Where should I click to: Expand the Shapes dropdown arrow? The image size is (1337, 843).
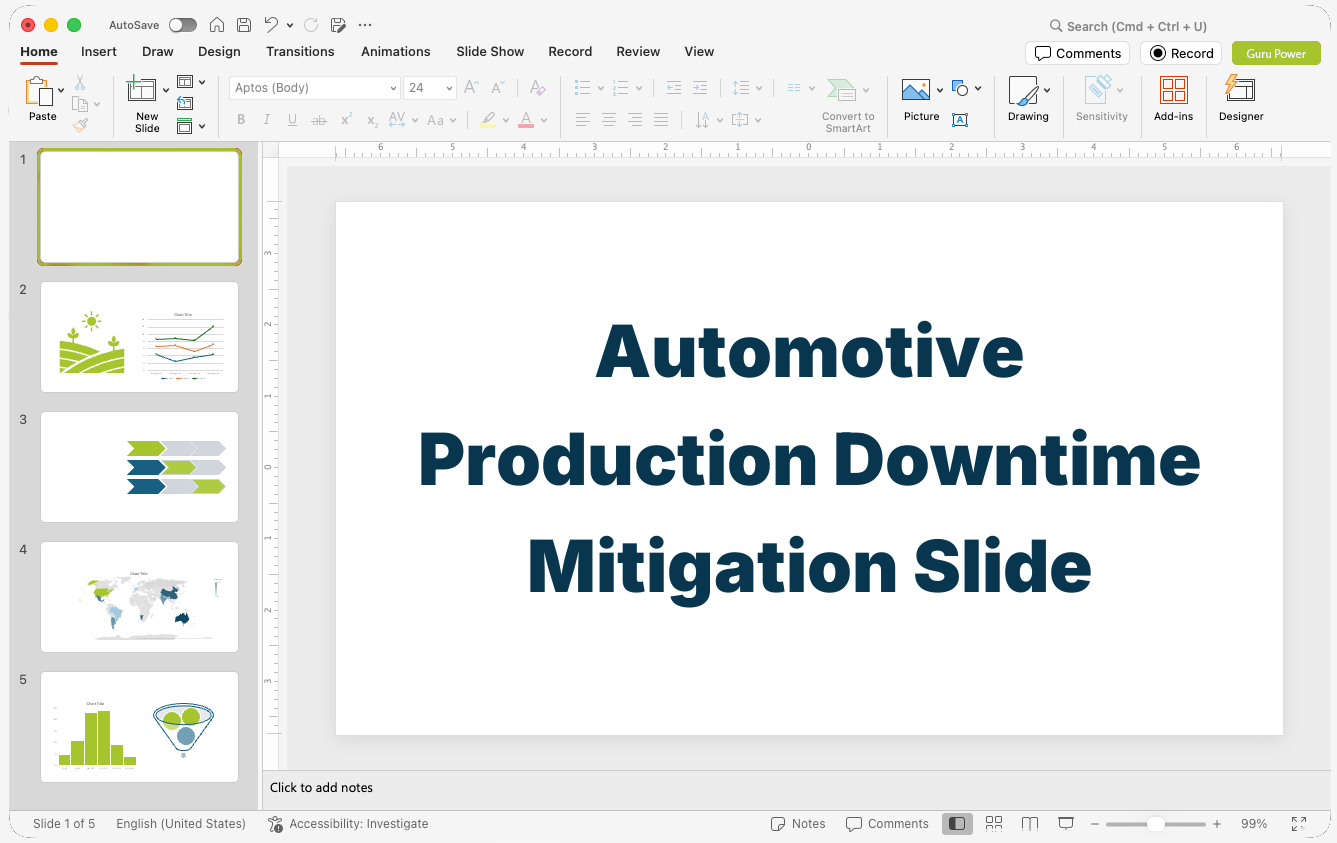click(978, 88)
